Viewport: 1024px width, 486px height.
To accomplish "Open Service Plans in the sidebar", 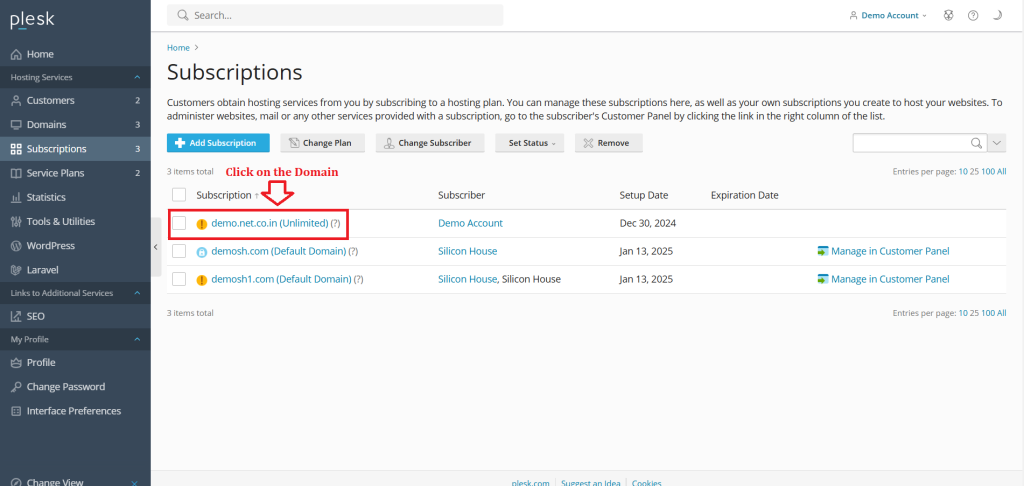I will (x=75, y=173).
